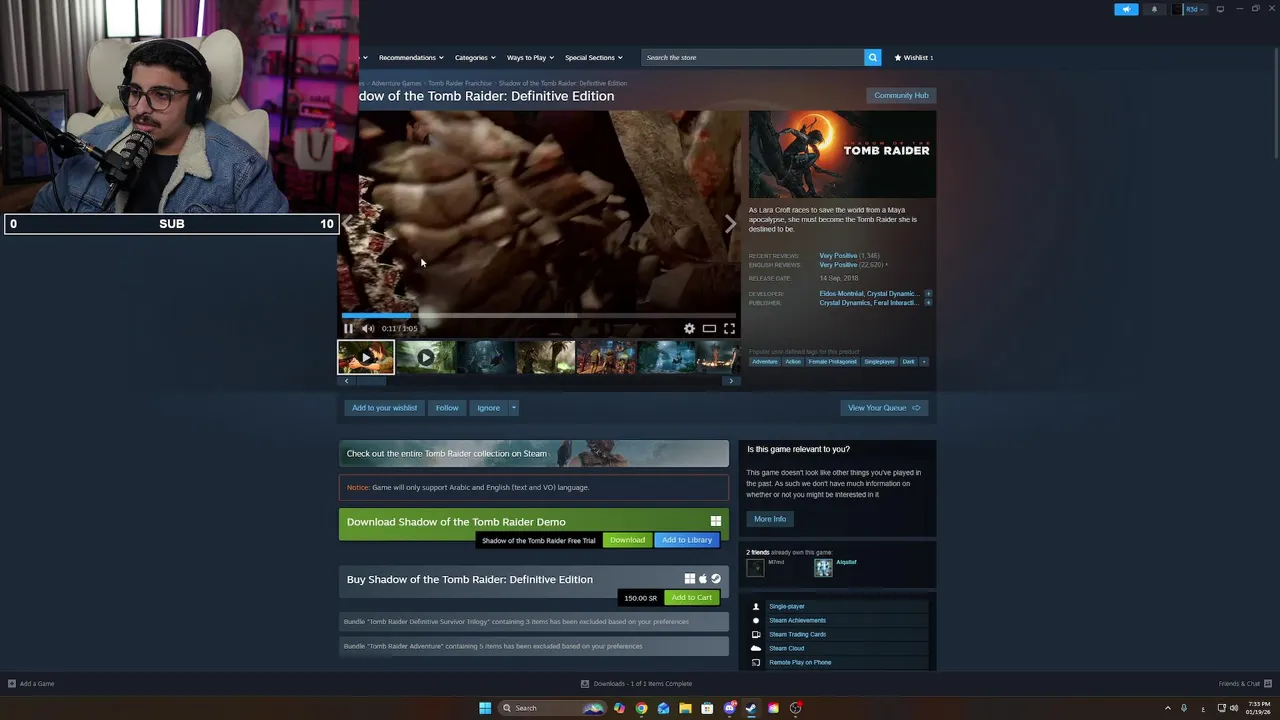The image size is (1280, 720).
Task: Open Tomb Raider Franchise breadcrumb
Action: tap(460, 83)
